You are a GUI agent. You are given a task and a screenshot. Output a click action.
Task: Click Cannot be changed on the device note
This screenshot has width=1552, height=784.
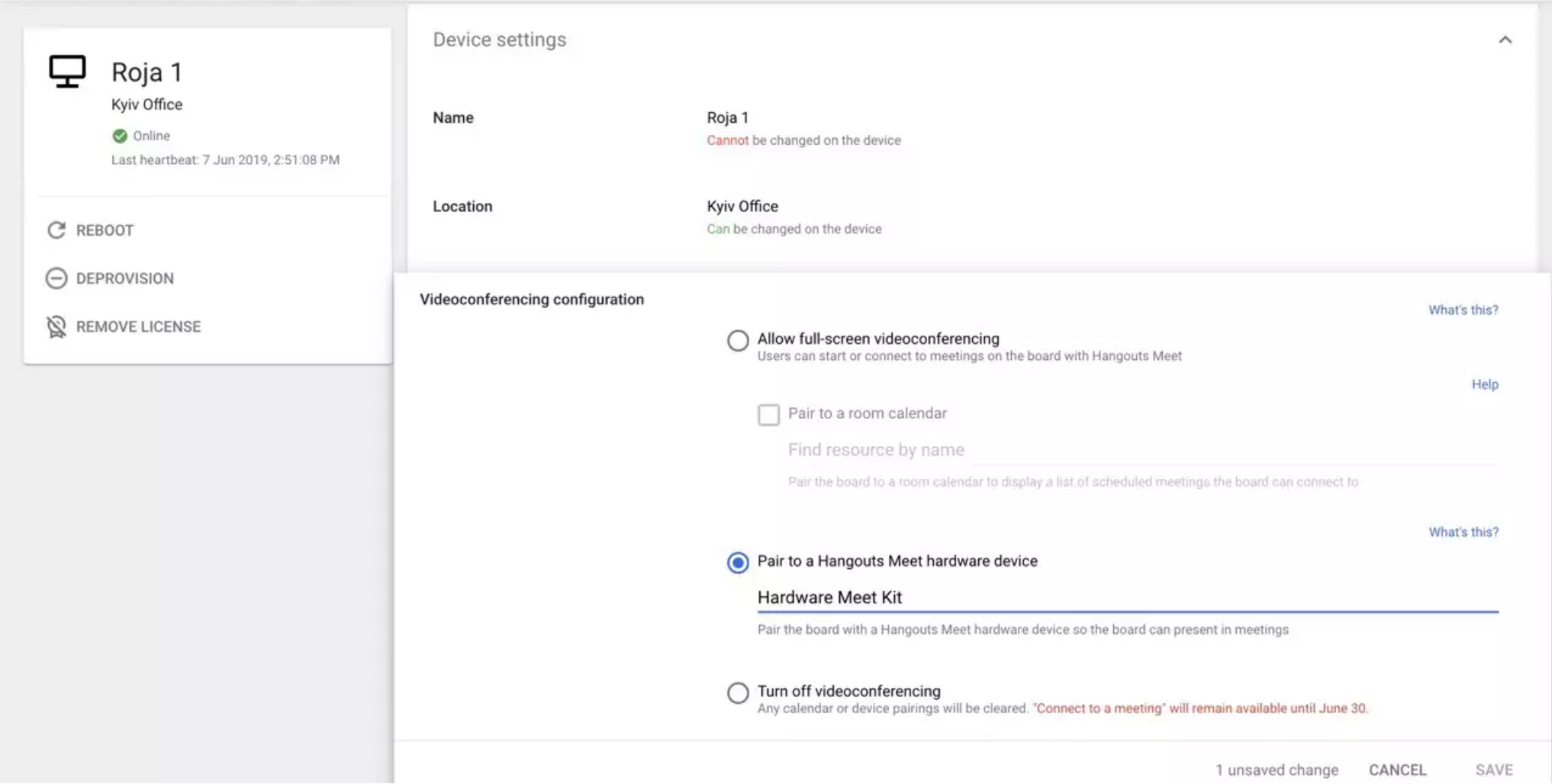pyautogui.click(x=803, y=140)
